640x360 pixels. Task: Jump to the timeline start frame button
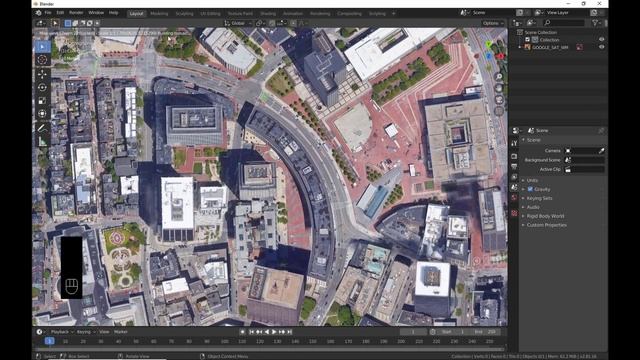[x=251, y=332]
